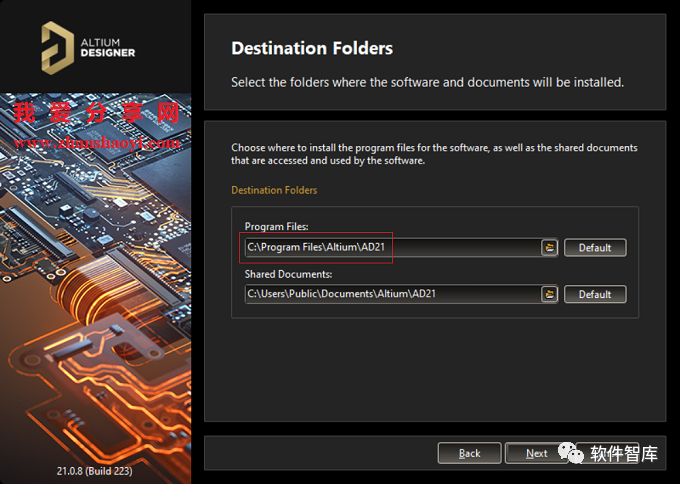Click the 'Choose where to install' description paragraph
The width and height of the screenshot is (680, 484).
(x=434, y=154)
